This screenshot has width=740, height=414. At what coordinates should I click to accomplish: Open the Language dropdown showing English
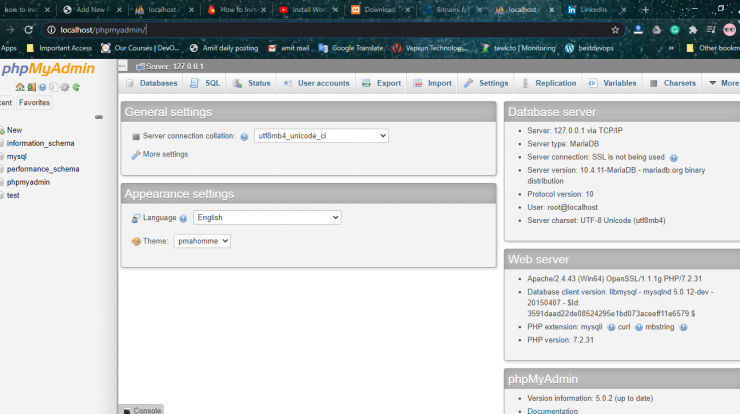[267, 218]
